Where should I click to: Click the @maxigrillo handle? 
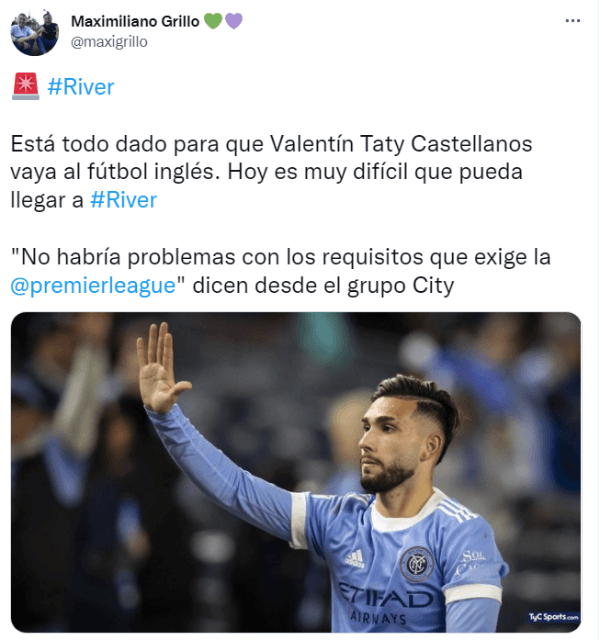point(109,42)
